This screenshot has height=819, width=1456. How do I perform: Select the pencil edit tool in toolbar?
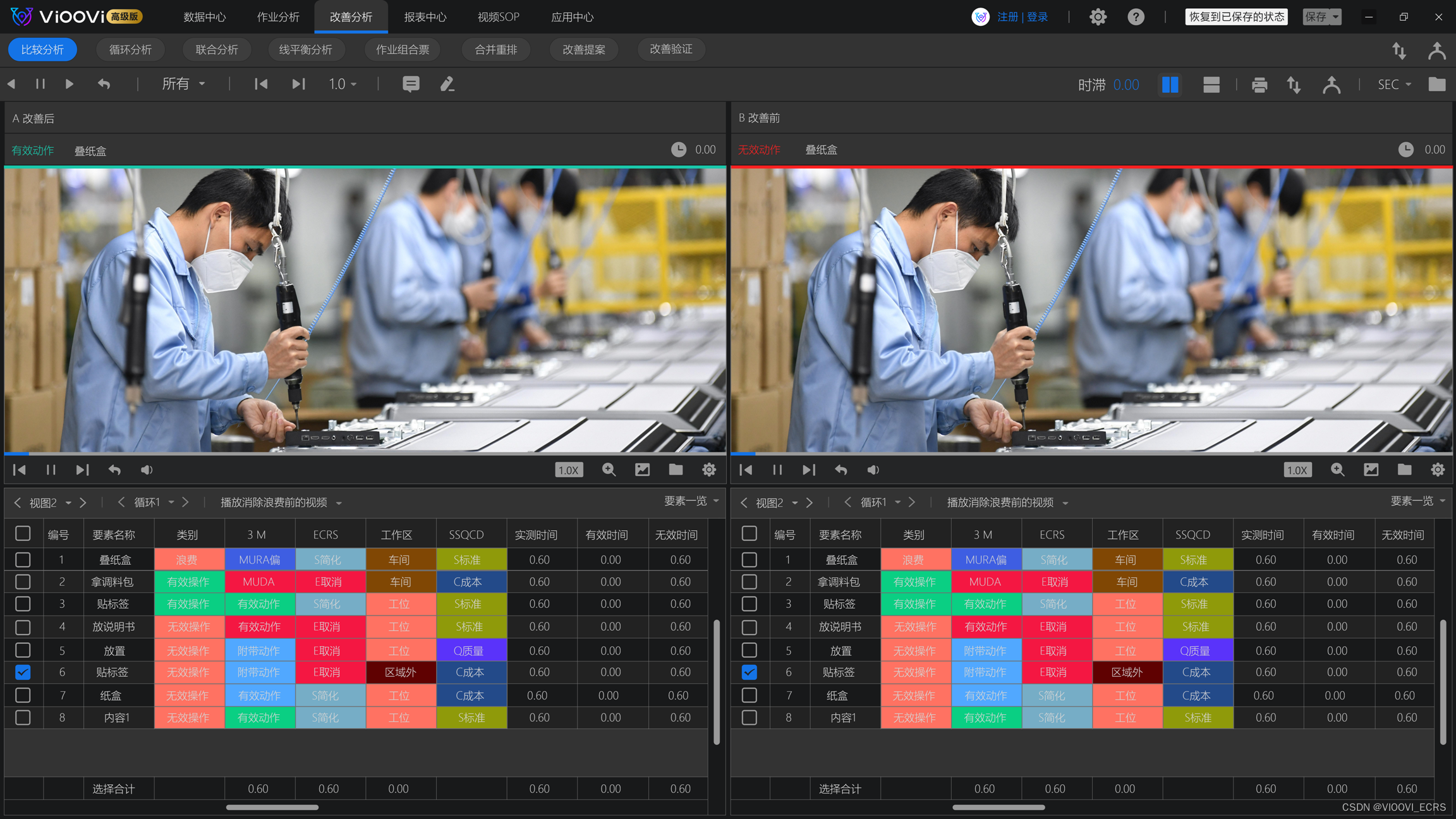(x=447, y=84)
